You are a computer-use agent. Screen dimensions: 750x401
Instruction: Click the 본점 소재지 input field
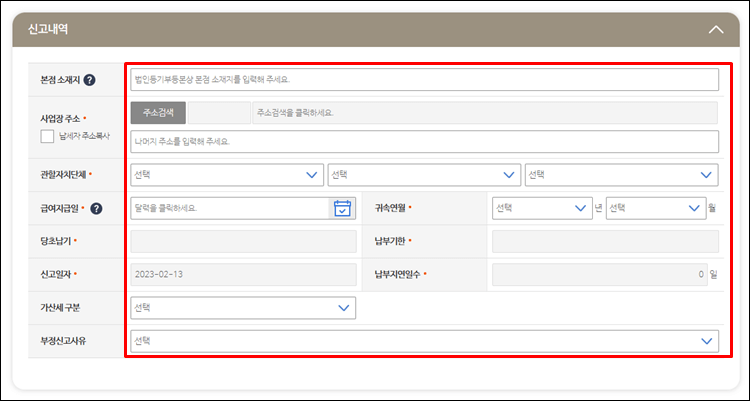tap(424, 79)
